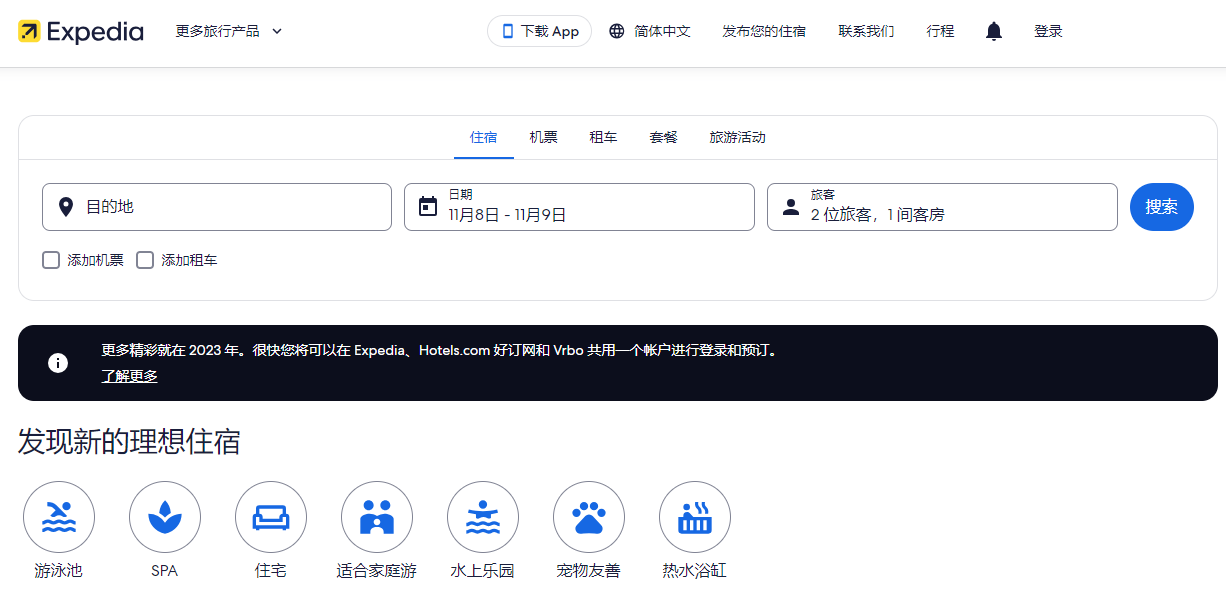Open notifications bell icon

coord(993,31)
